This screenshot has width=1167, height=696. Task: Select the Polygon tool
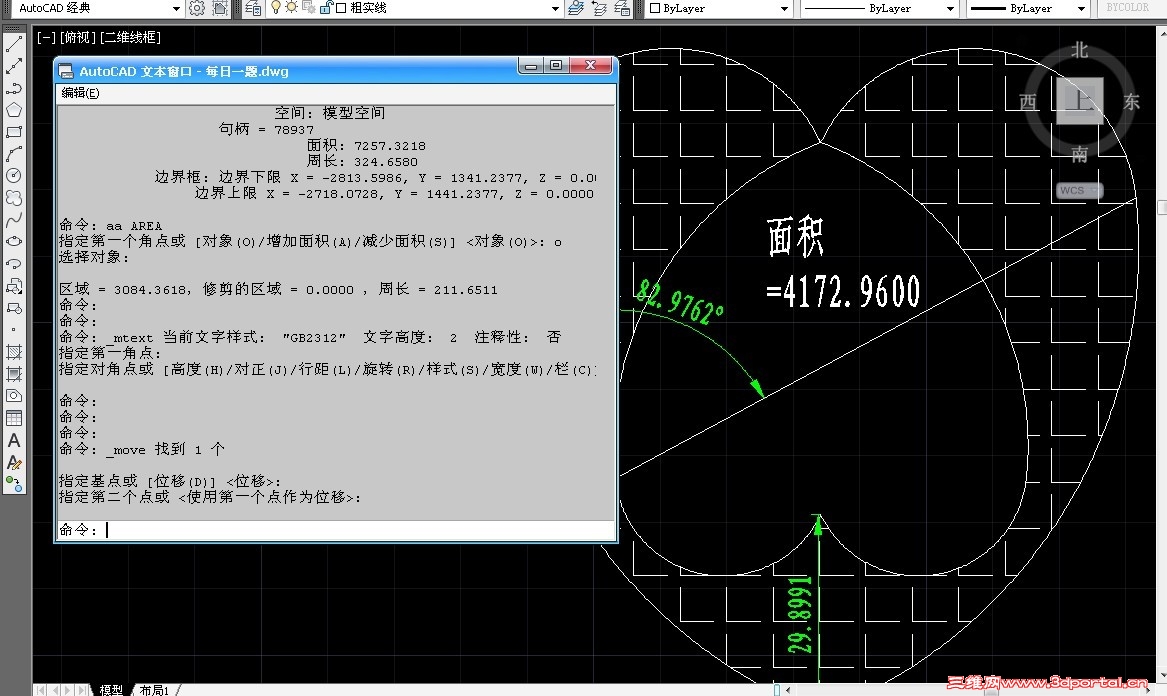[x=13, y=110]
